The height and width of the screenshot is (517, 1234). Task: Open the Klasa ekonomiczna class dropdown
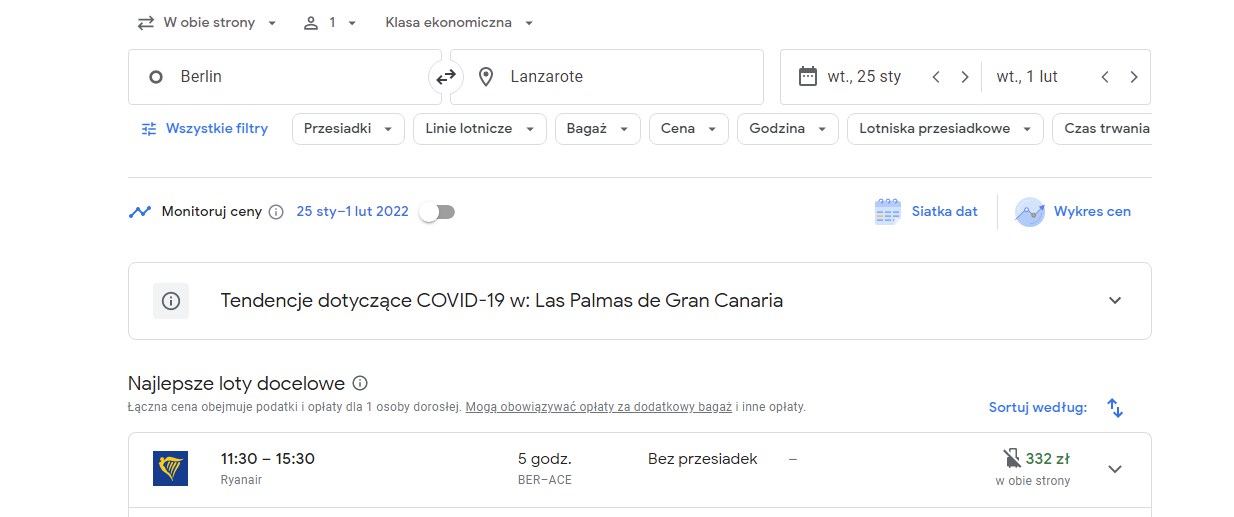click(459, 22)
